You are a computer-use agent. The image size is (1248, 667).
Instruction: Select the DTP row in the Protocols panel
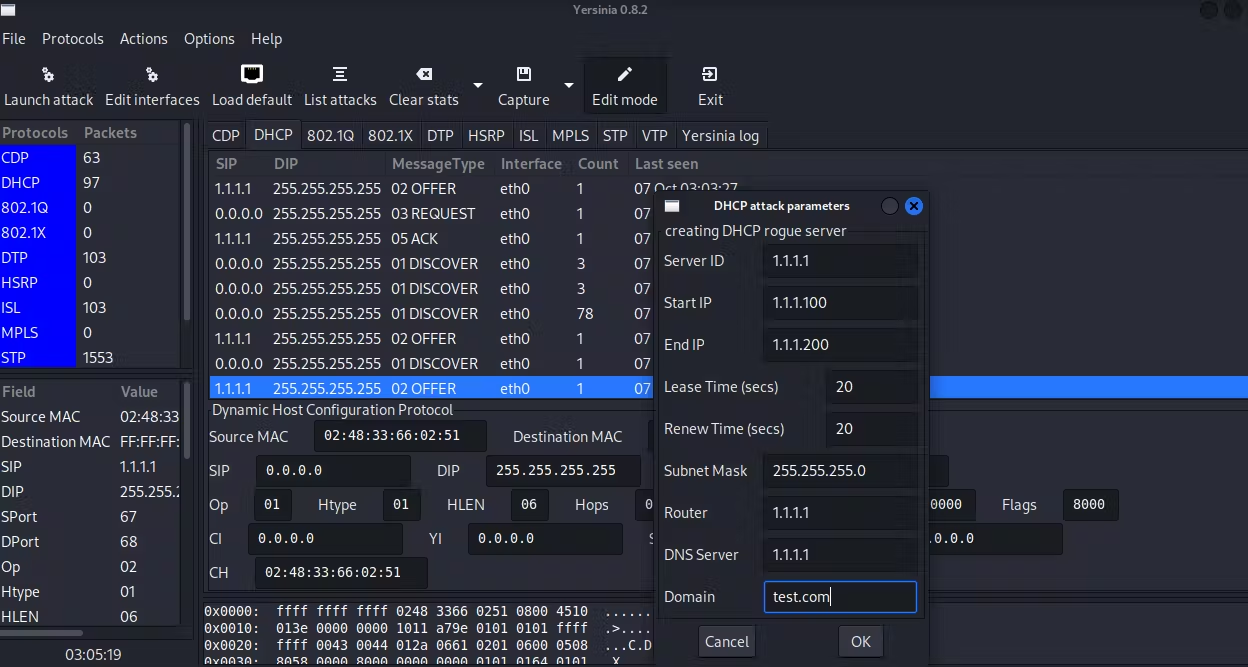30,257
